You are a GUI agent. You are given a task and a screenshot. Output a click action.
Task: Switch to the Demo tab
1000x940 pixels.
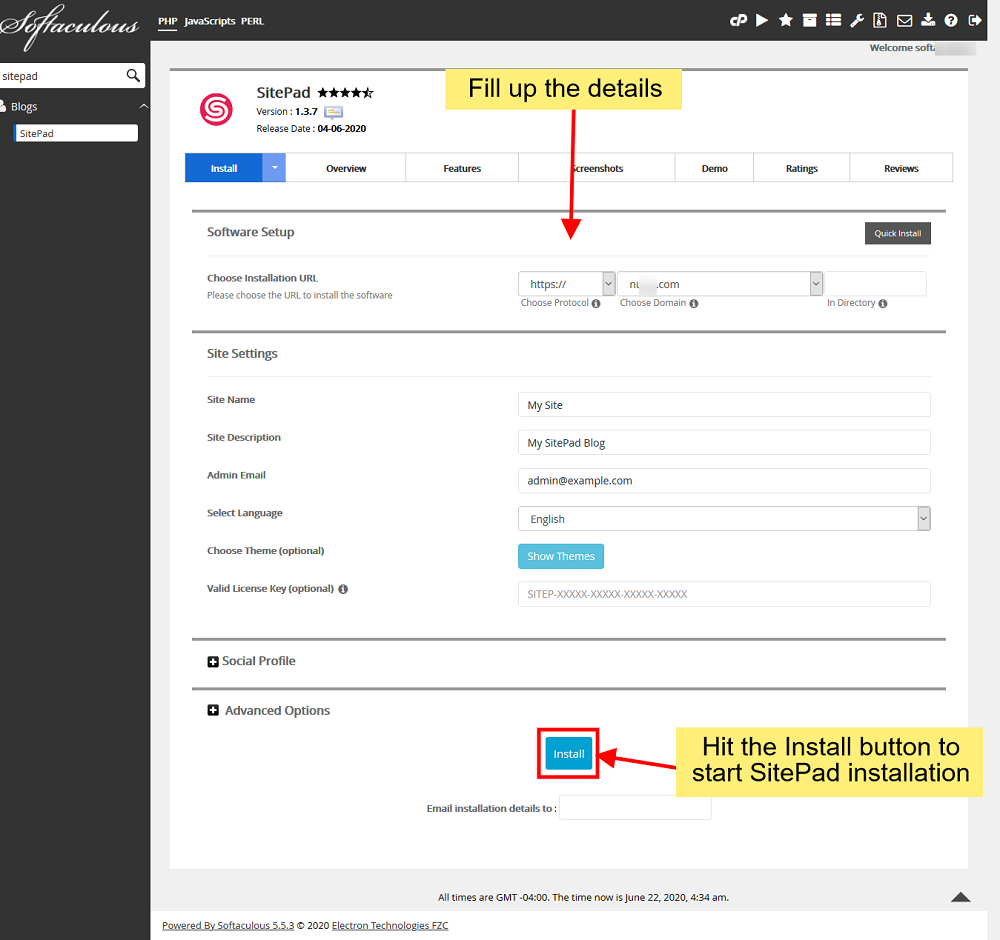[x=714, y=168]
